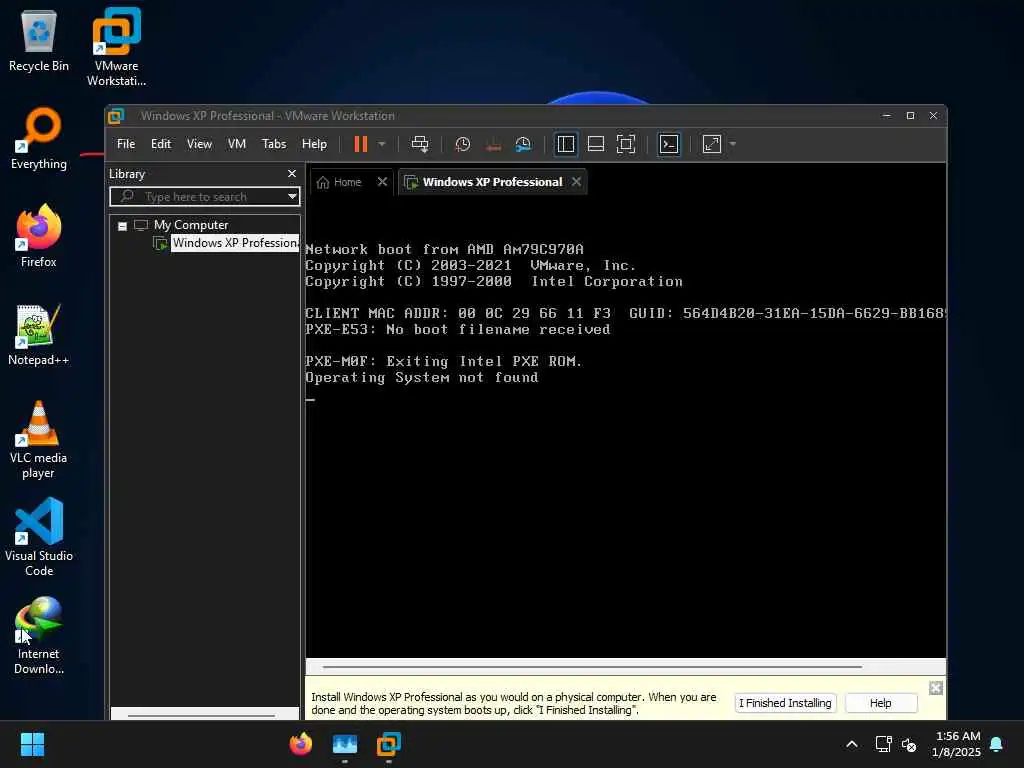Open the power options dropdown beside the pause button

coord(382,144)
